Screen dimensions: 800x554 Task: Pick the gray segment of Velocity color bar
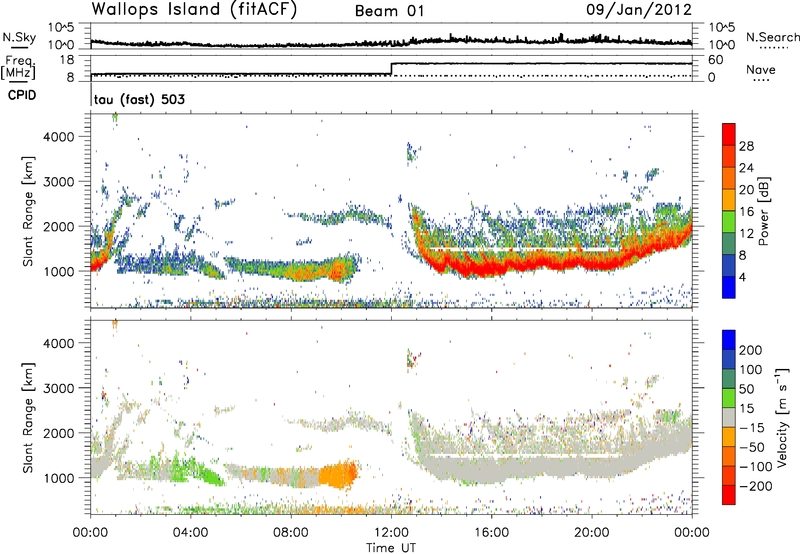(x=729, y=418)
